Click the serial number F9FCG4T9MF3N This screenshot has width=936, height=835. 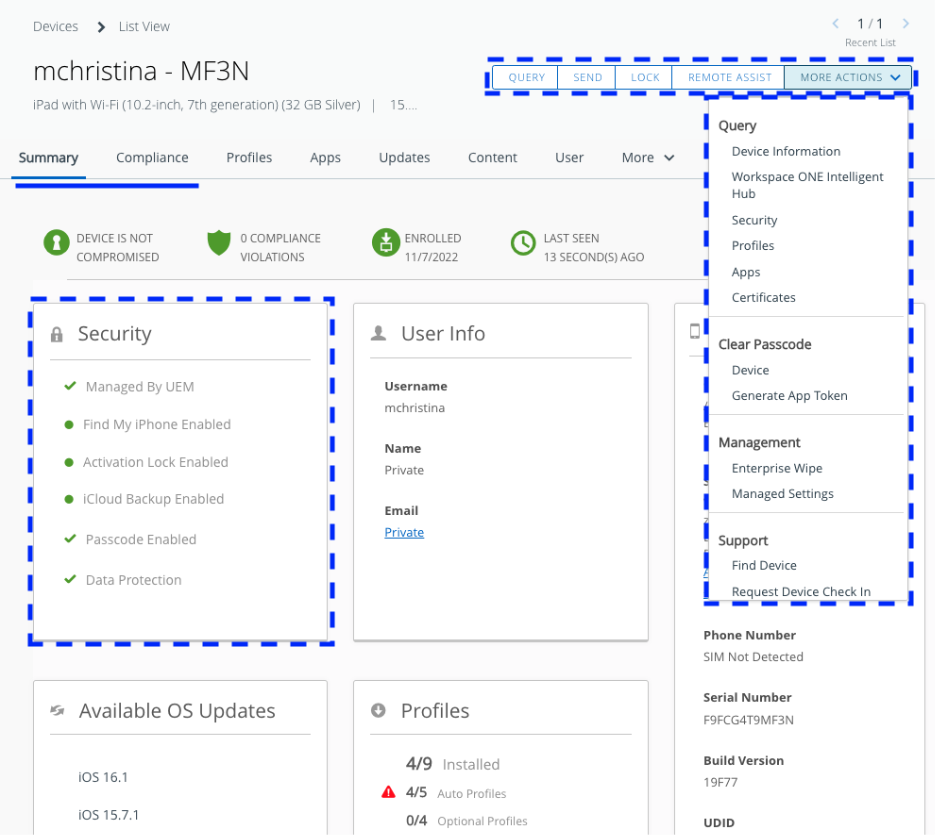[749, 720]
